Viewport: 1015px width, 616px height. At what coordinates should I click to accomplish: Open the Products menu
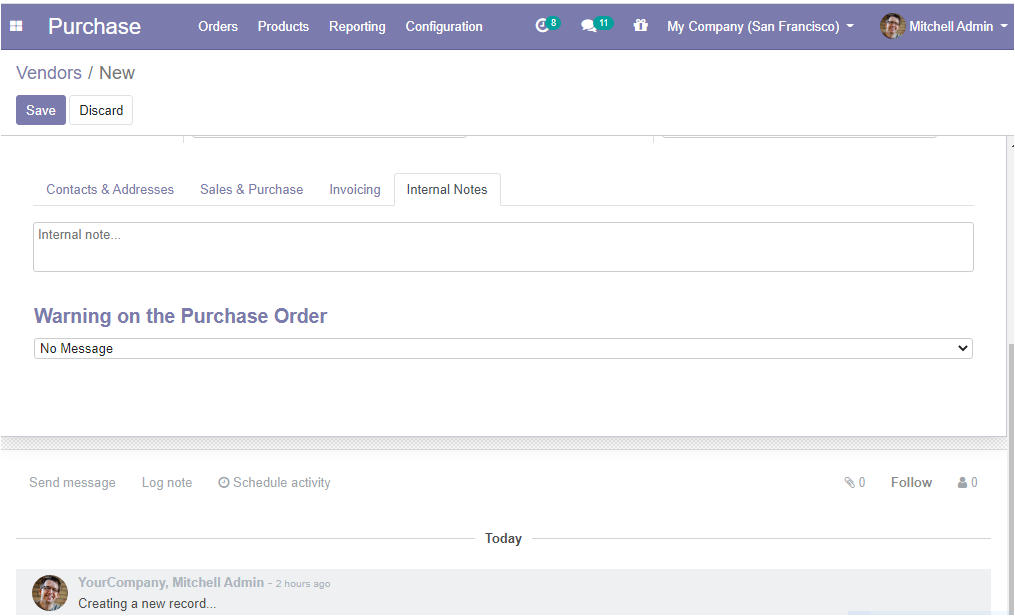pyautogui.click(x=283, y=27)
